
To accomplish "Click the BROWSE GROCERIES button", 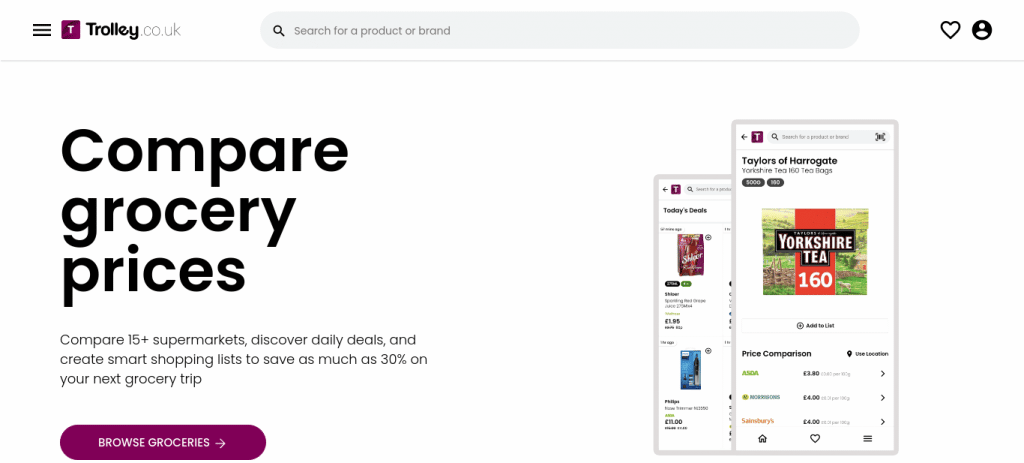I will (163, 443).
